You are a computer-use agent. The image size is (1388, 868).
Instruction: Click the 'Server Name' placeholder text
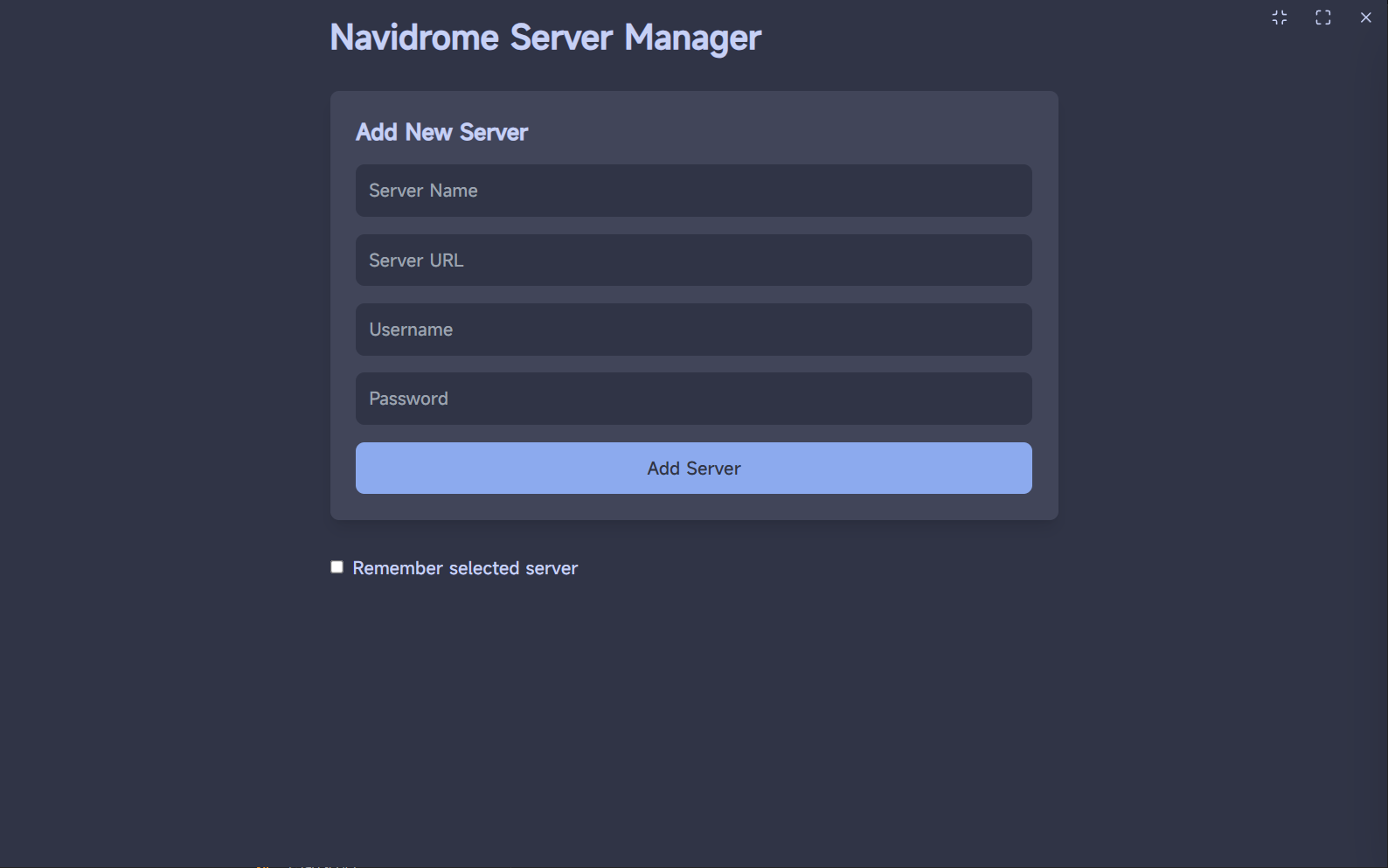423,191
